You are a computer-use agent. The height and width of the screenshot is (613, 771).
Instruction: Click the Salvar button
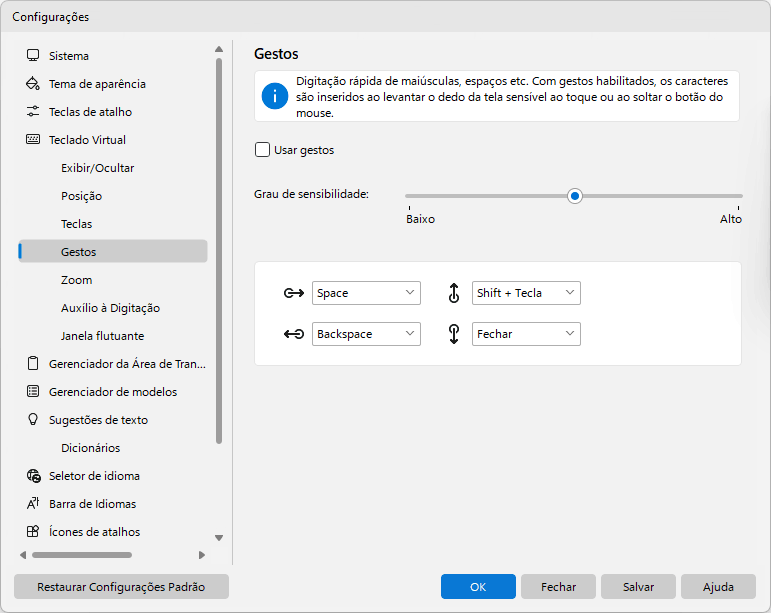(x=638, y=586)
